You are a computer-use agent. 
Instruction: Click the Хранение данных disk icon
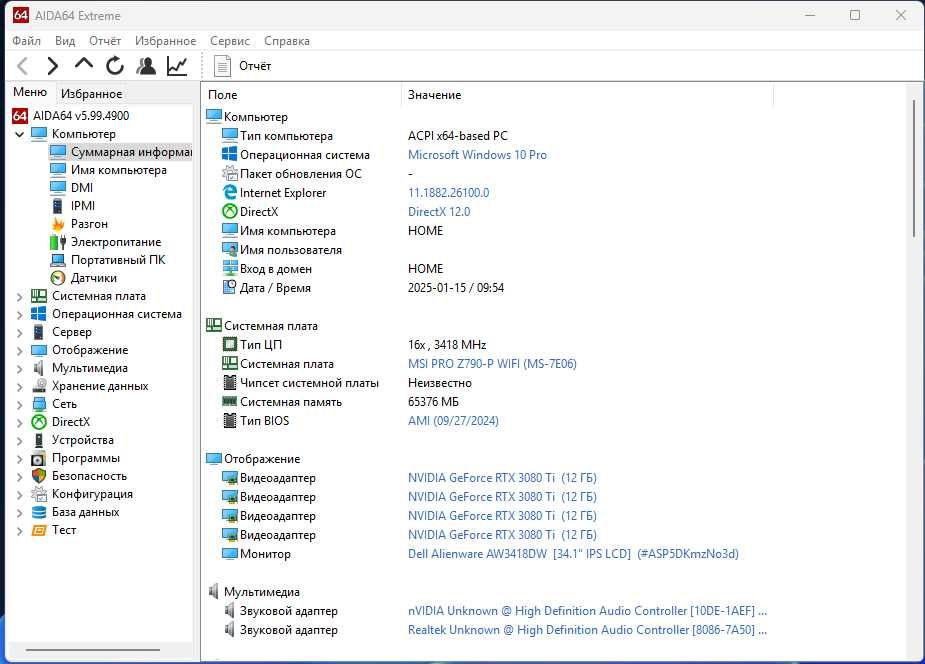click(39, 386)
